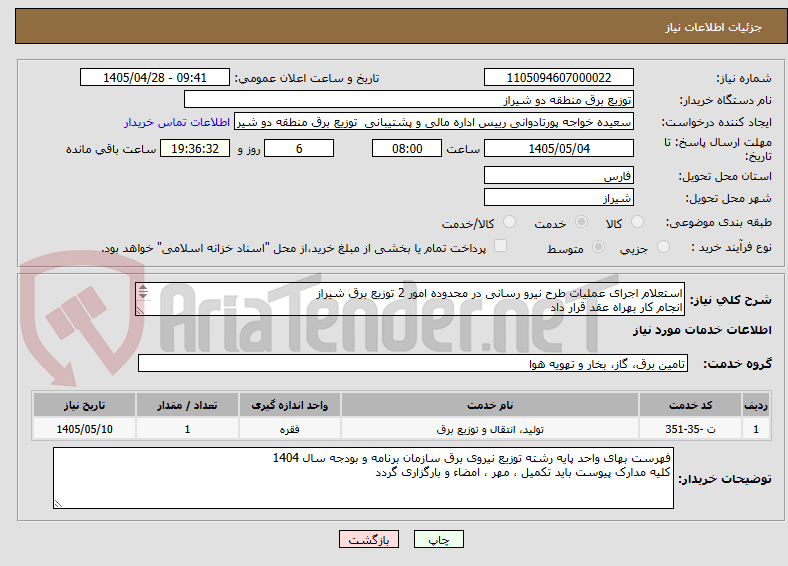Click the شهر محل تحویل field شیراز
This screenshot has height=566, width=788.
[559, 197]
